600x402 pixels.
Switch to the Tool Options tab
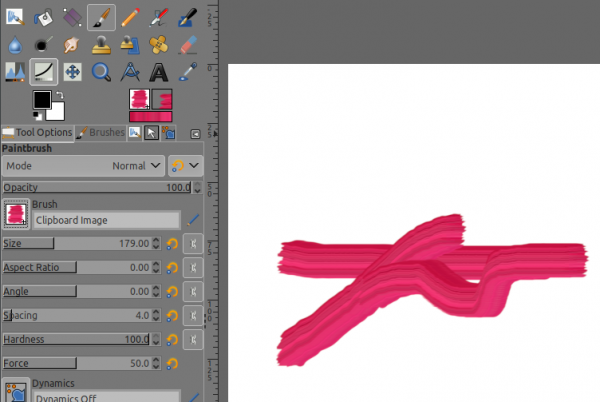pyautogui.click(x=38, y=133)
